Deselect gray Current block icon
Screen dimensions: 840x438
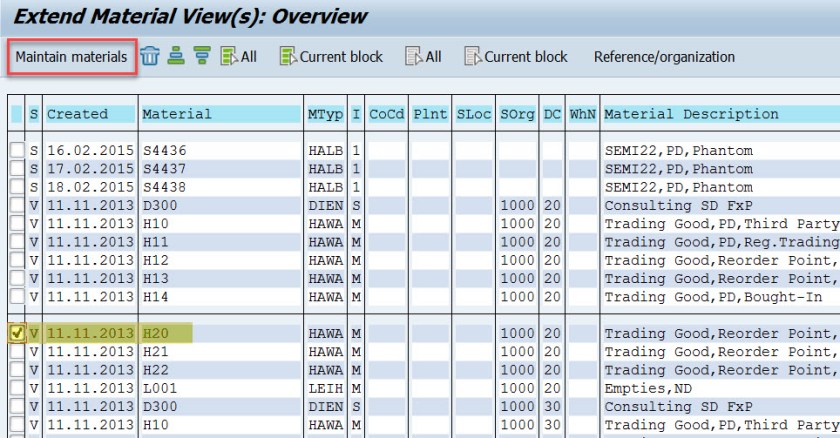[516, 56]
